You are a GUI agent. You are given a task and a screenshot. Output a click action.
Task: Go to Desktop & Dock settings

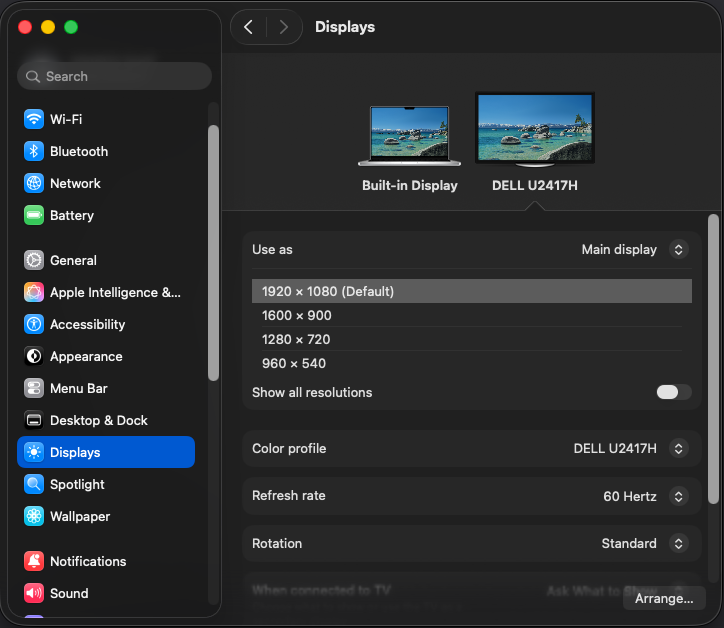98,420
